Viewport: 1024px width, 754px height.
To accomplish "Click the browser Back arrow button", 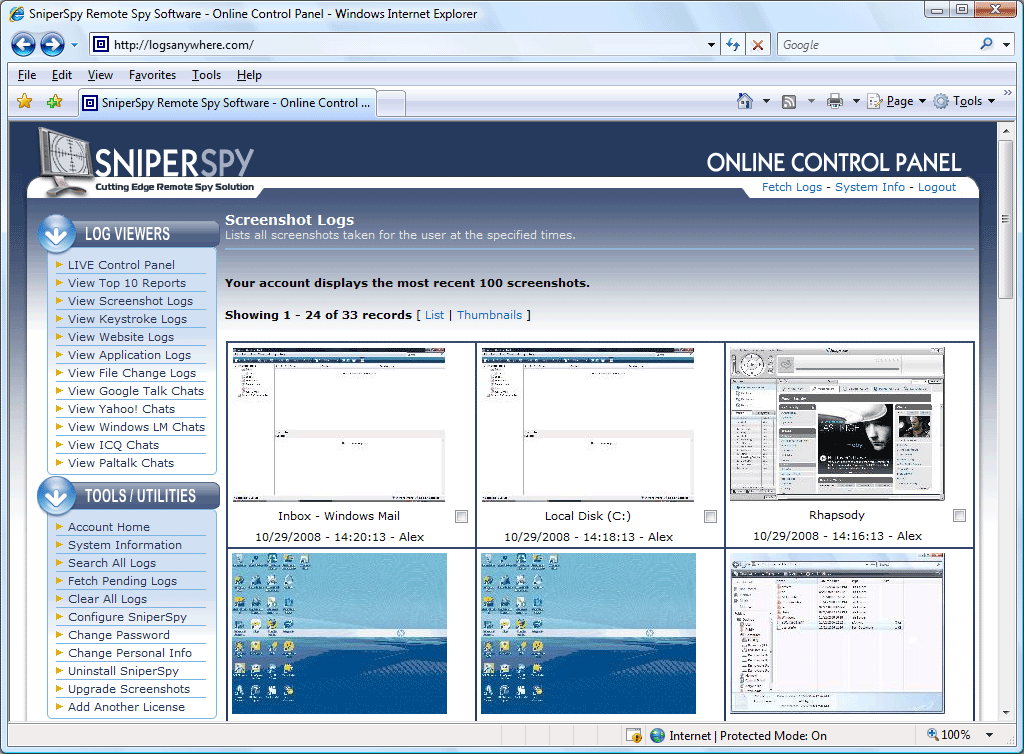I will tap(24, 44).
